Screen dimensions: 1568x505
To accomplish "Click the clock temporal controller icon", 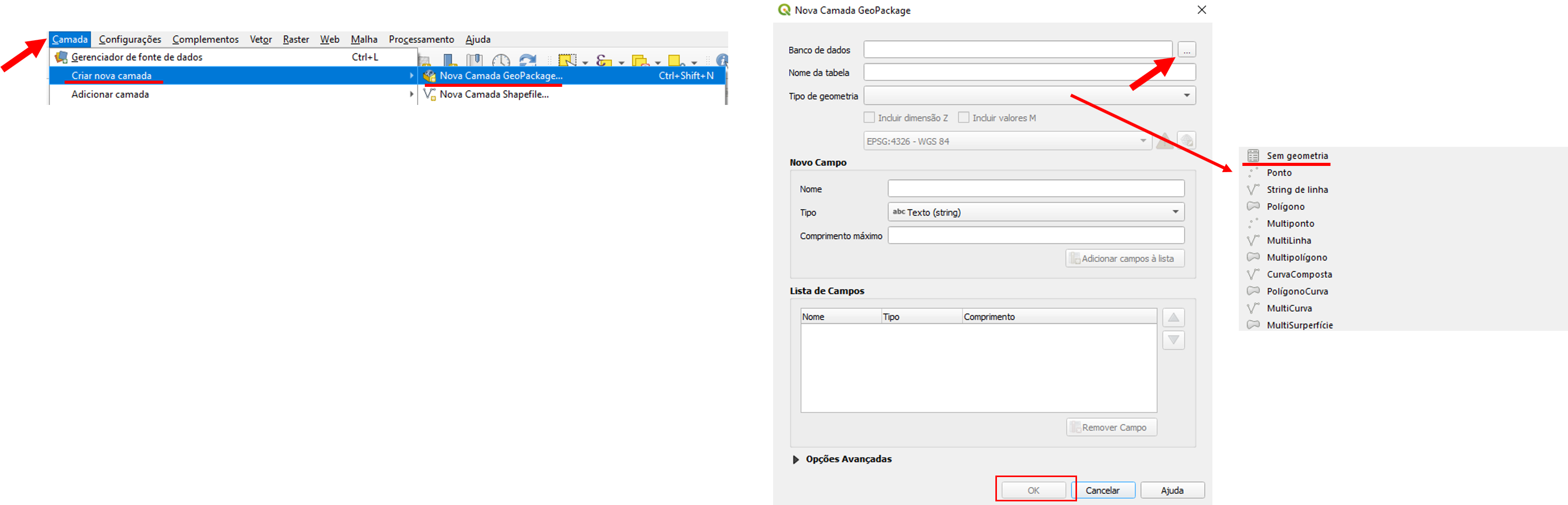I will (501, 61).
